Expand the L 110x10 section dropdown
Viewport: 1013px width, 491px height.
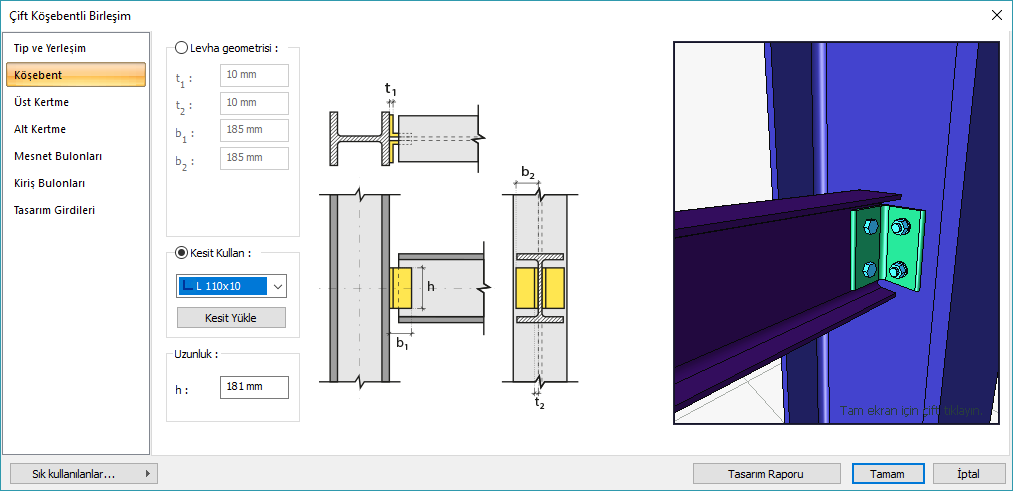tap(278, 287)
